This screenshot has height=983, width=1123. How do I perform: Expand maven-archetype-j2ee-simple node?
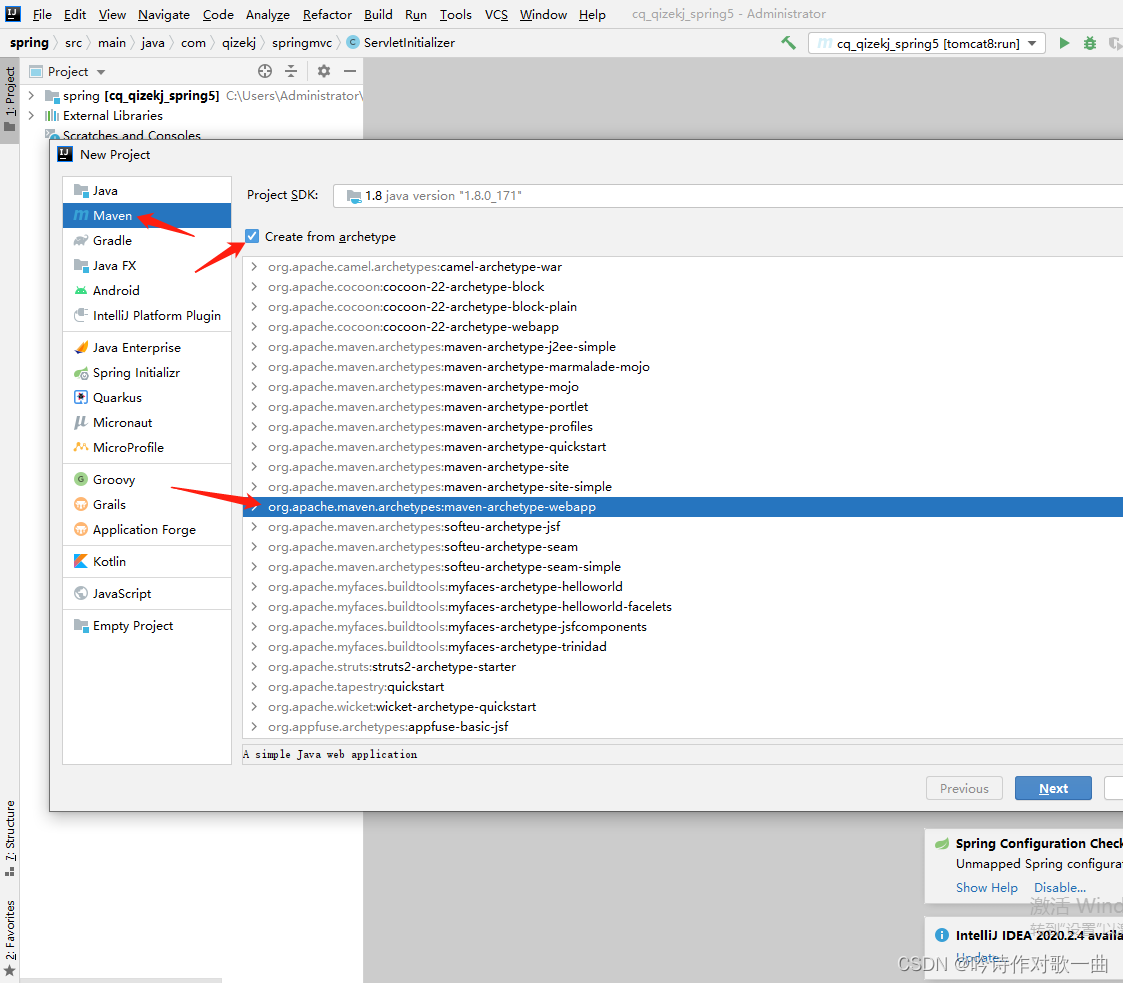pos(254,347)
